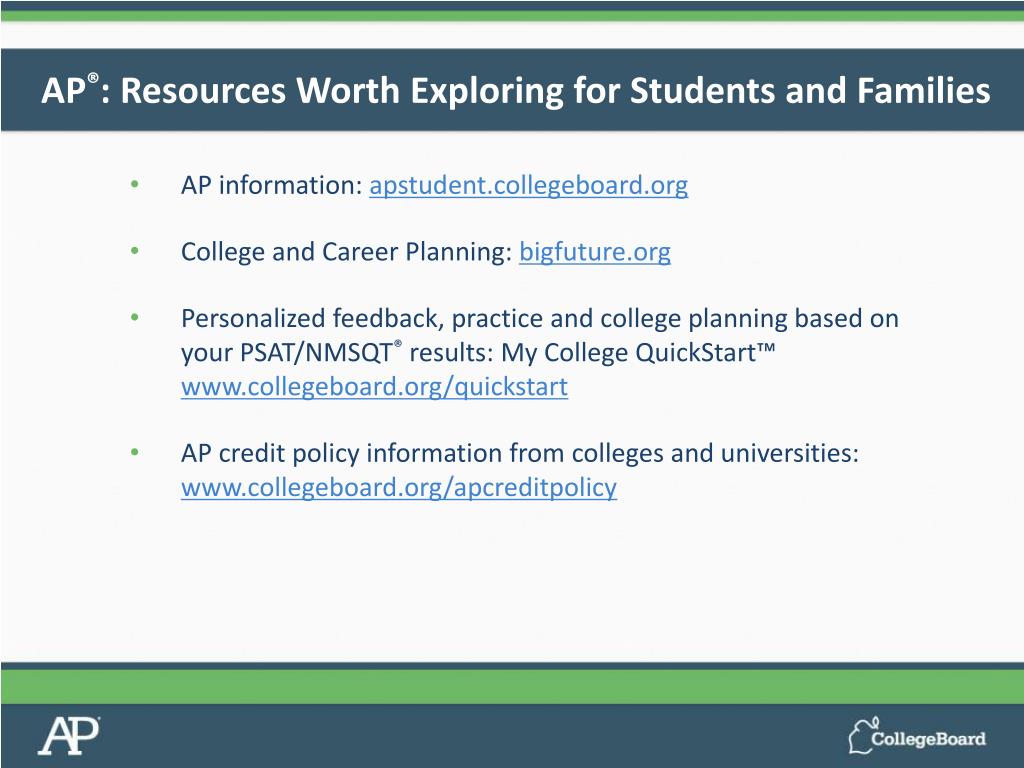Open www.collegeboard.org/apcreditpolicy link

(x=399, y=487)
